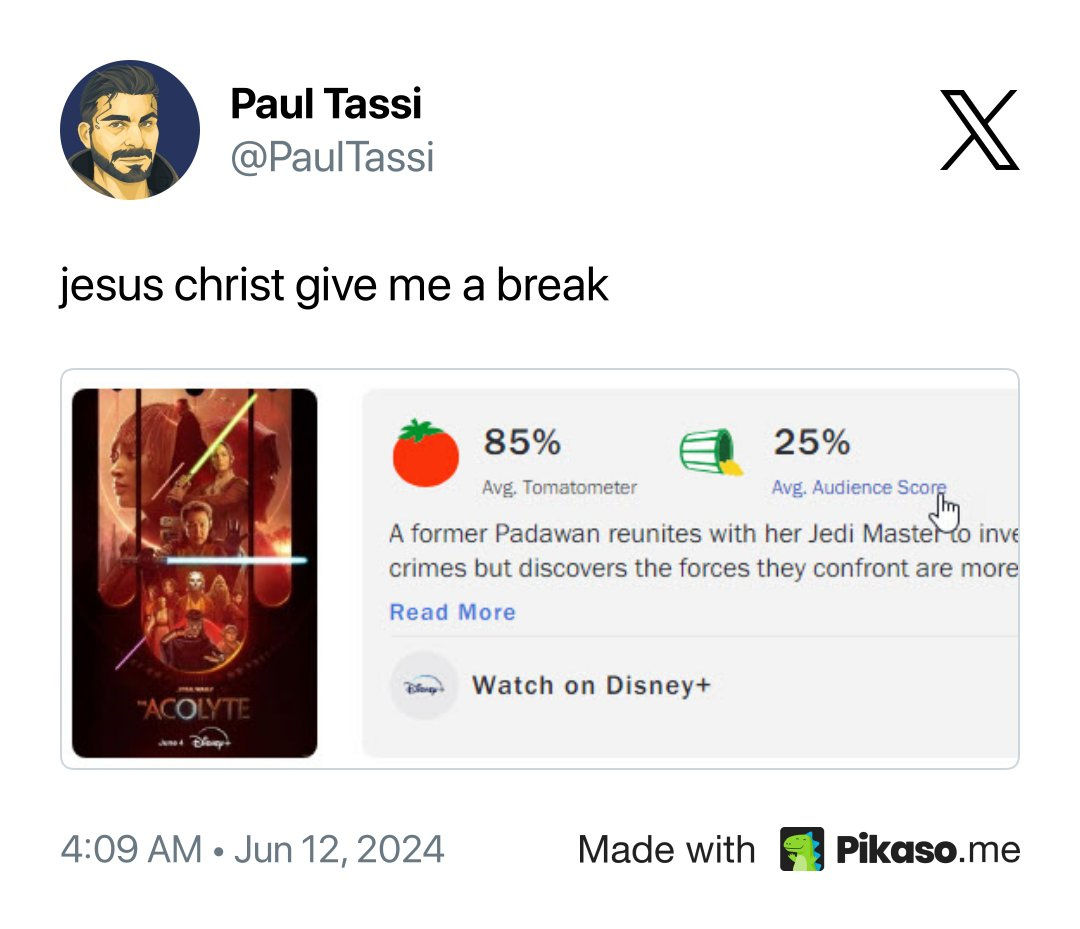Click the Jun 12, 2024 date
1080x929 pixels.
pyautogui.click(x=339, y=849)
